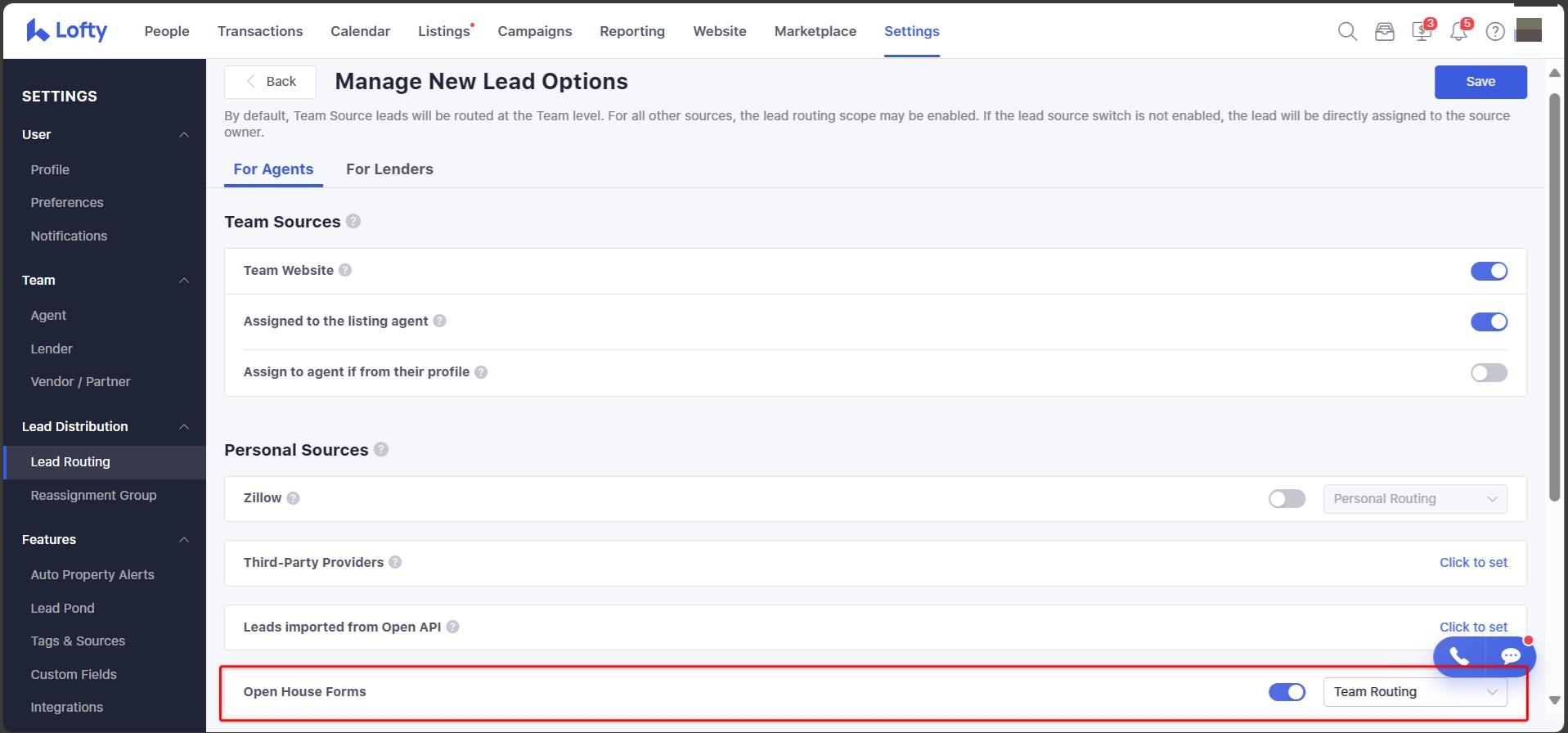This screenshot has height=733, width=1568.
Task: Click to set Third-Party Providers
Action: point(1473,563)
